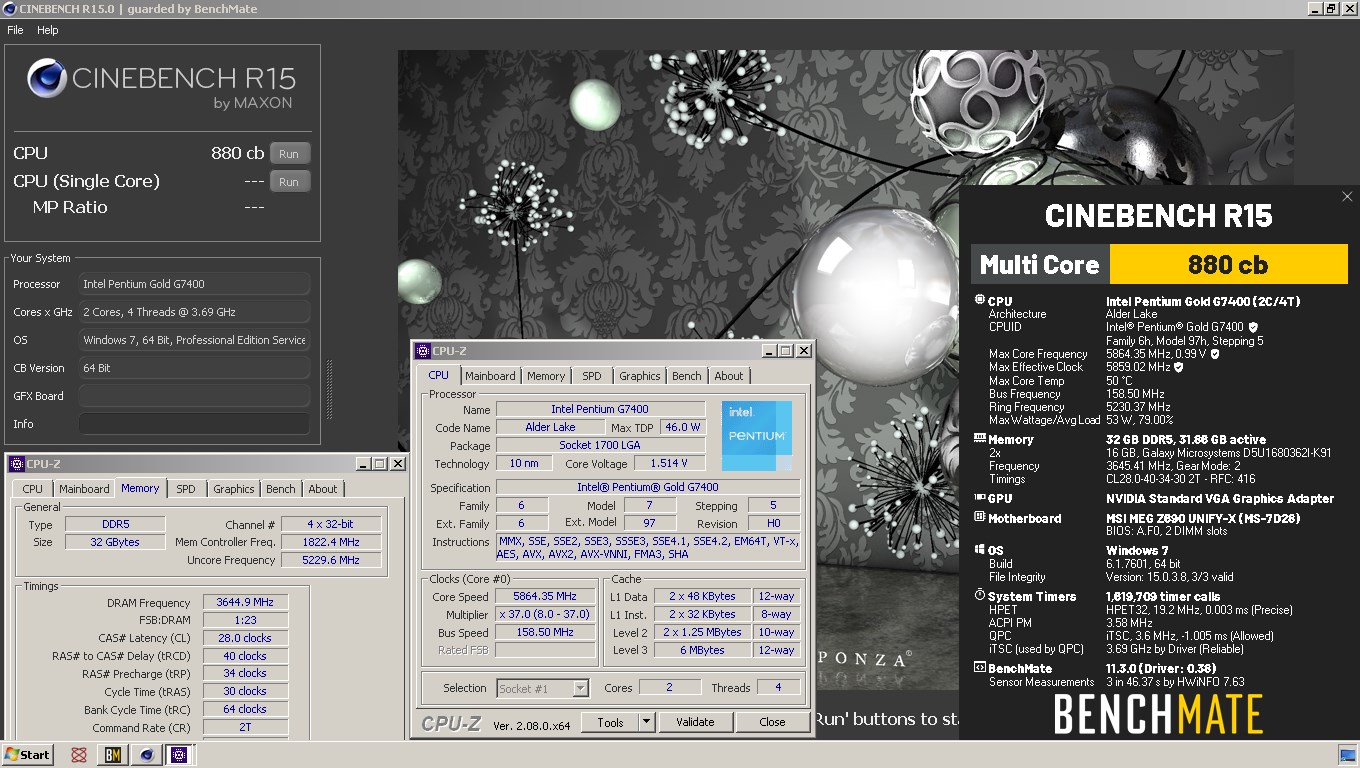This screenshot has height=768, width=1360.
Task: Click the CB Version field showing 64 Bit
Action: coord(194,368)
